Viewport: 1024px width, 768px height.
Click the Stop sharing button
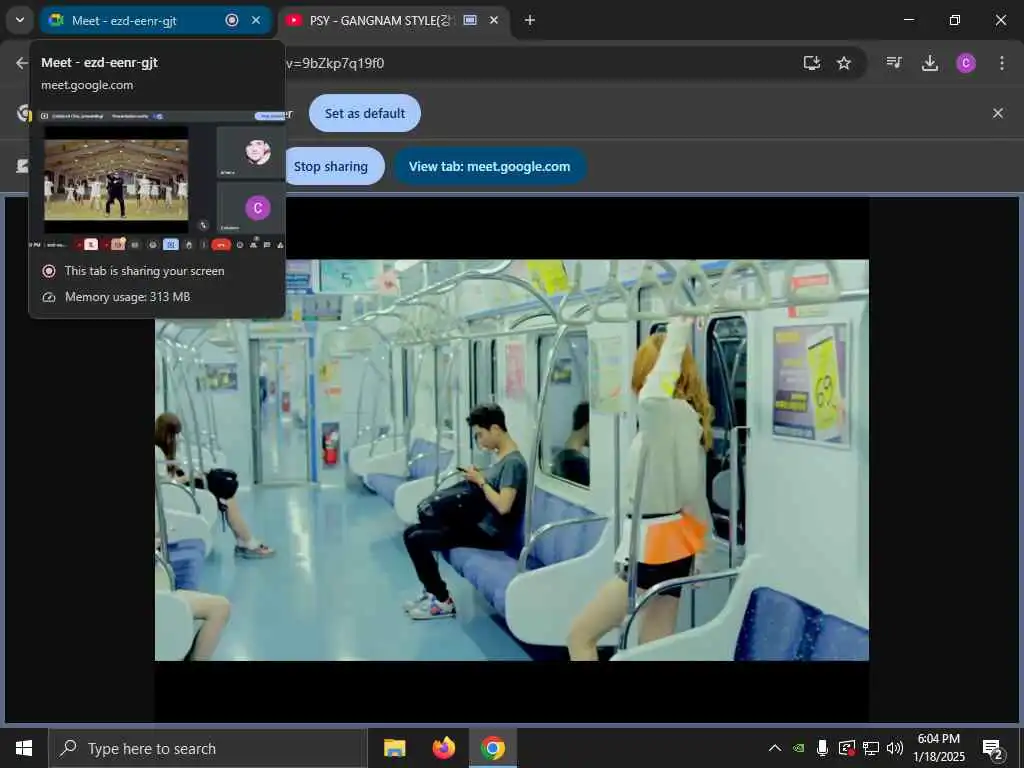(x=333, y=167)
